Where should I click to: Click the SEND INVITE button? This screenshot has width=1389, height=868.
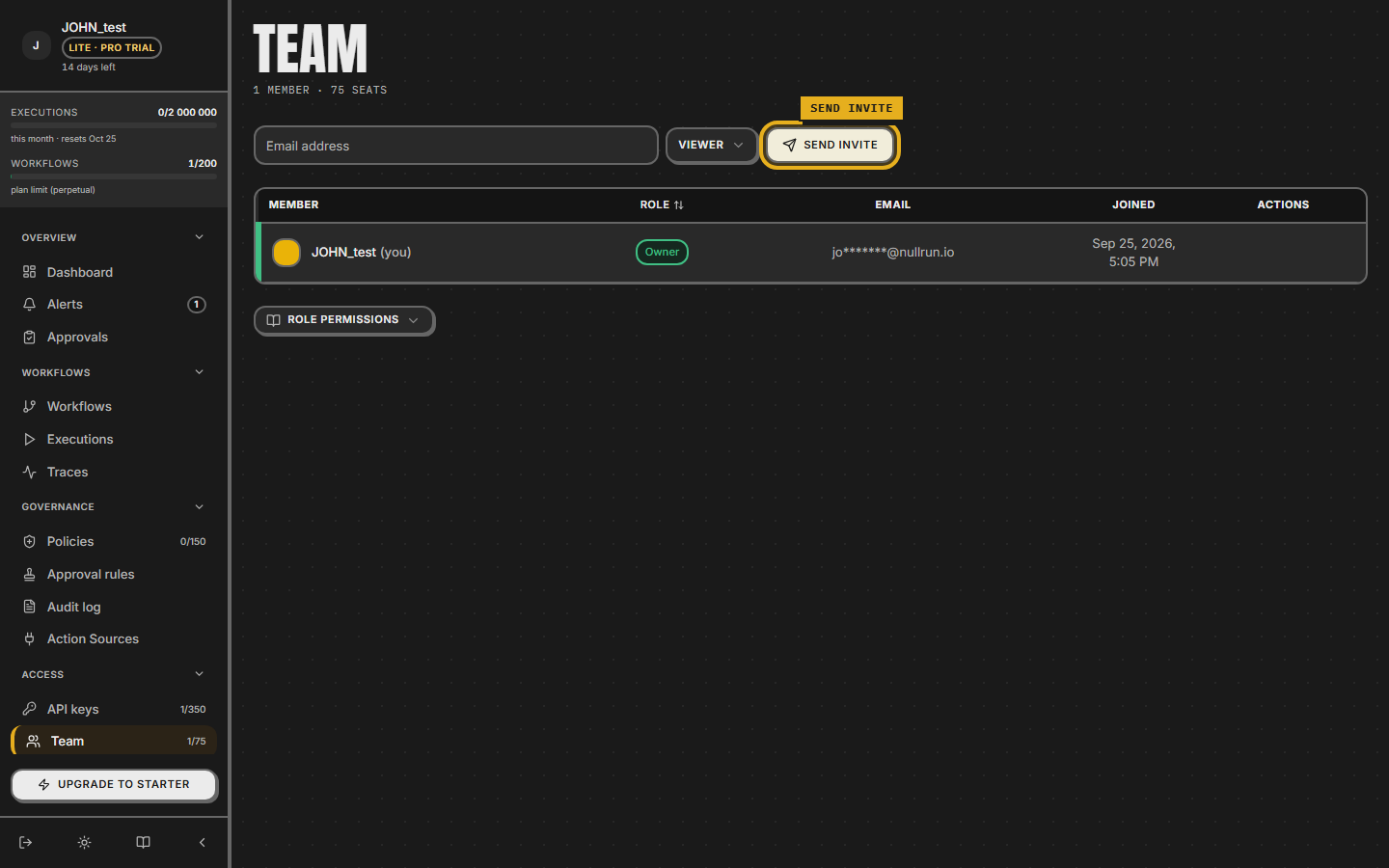tap(831, 145)
